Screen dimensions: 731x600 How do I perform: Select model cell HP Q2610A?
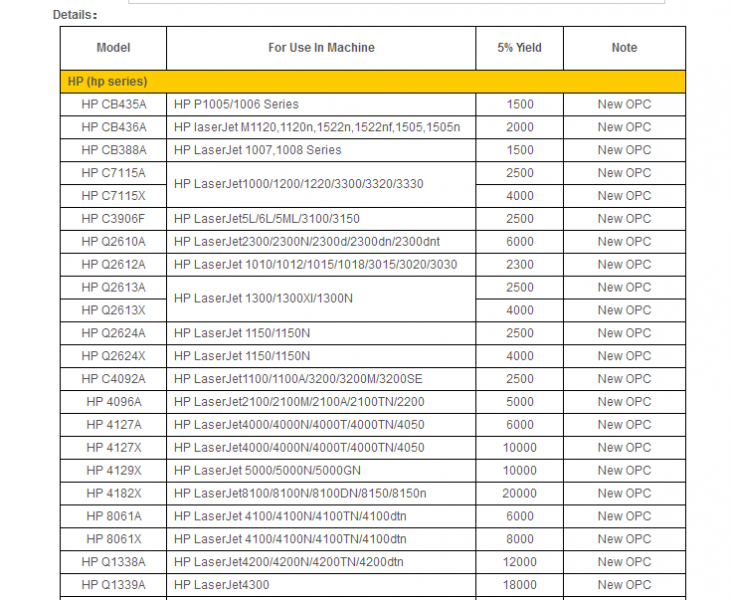point(113,241)
